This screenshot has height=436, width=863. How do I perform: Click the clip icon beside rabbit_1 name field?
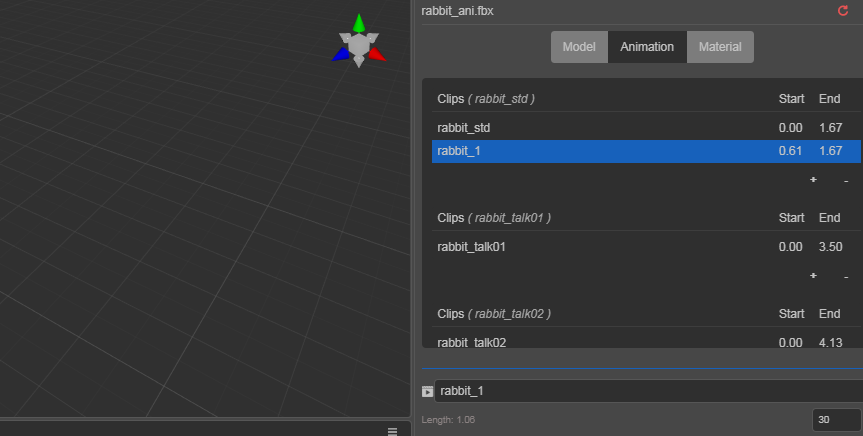tap(427, 391)
